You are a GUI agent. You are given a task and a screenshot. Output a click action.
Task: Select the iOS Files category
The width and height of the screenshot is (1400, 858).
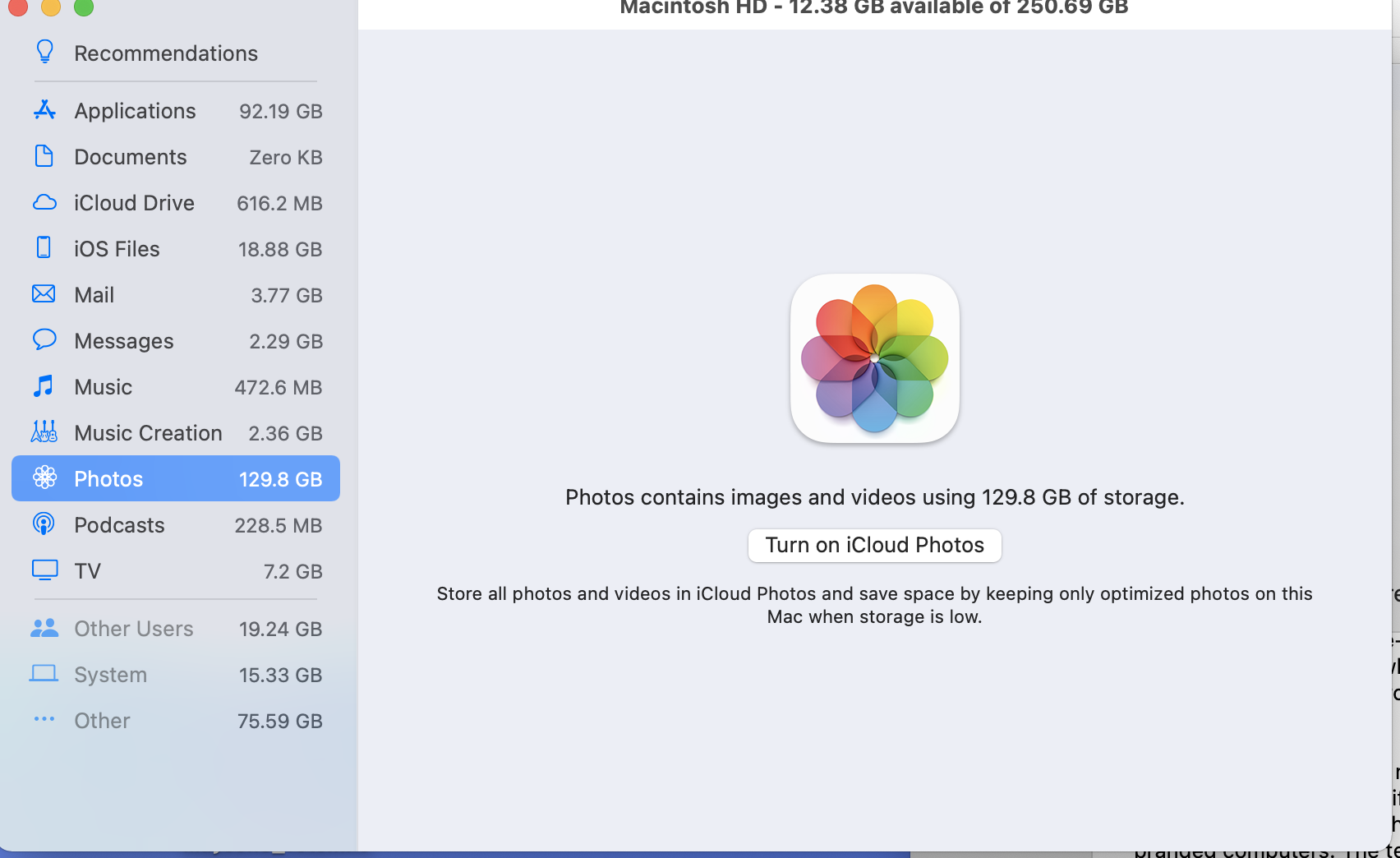[176, 248]
